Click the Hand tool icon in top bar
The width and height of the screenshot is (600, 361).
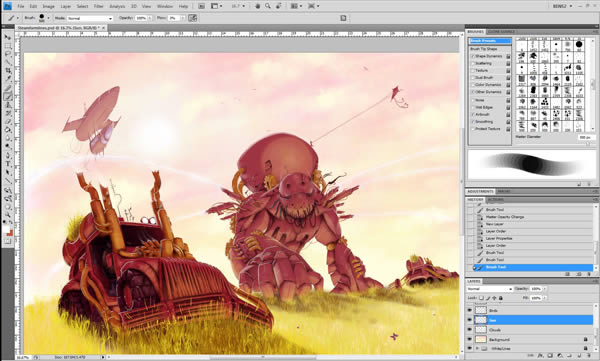(x=258, y=6)
